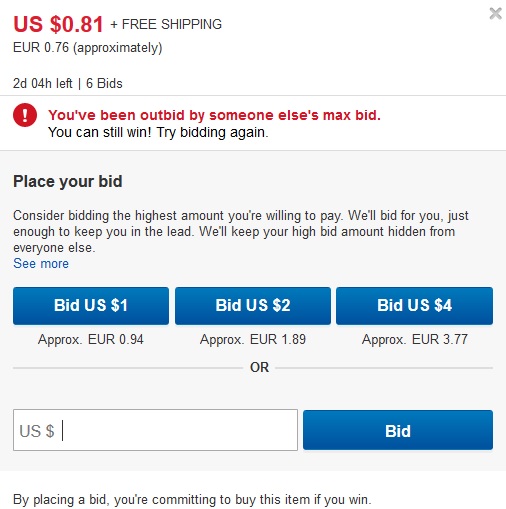Select the EUR 0.76 approximate price text
Screen dimensions: 506x509
[x=88, y=48]
